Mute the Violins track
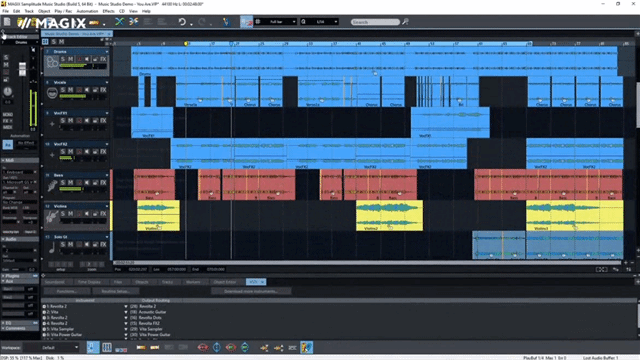 tap(71, 213)
